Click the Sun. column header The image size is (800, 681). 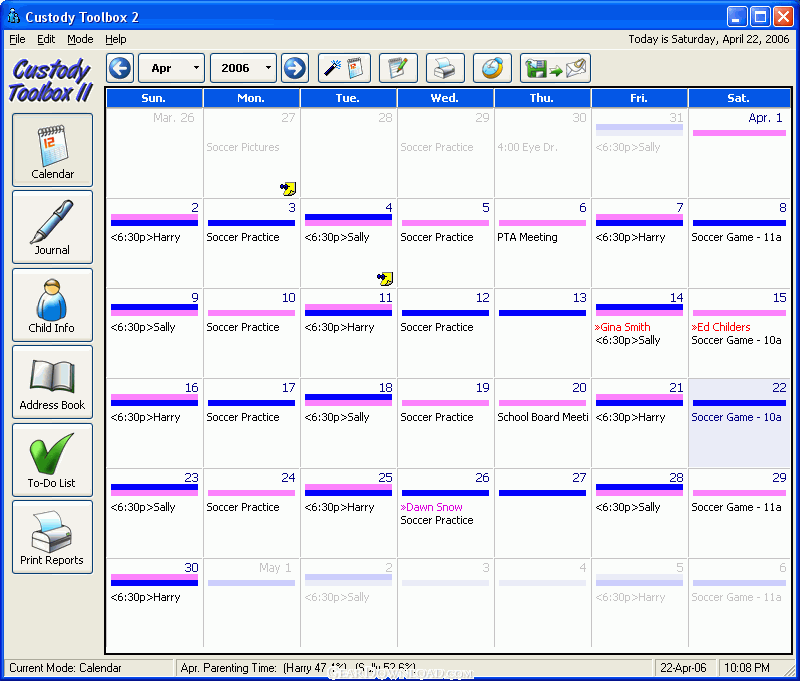tap(154, 98)
